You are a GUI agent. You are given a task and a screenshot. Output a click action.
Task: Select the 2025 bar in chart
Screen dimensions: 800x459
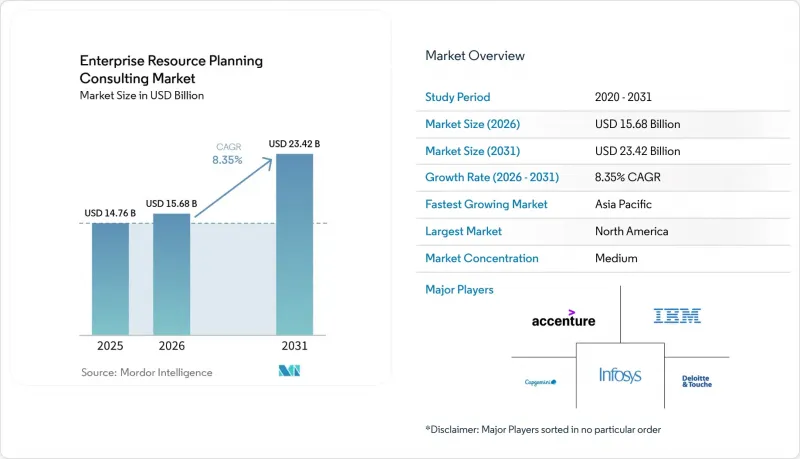pos(110,279)
